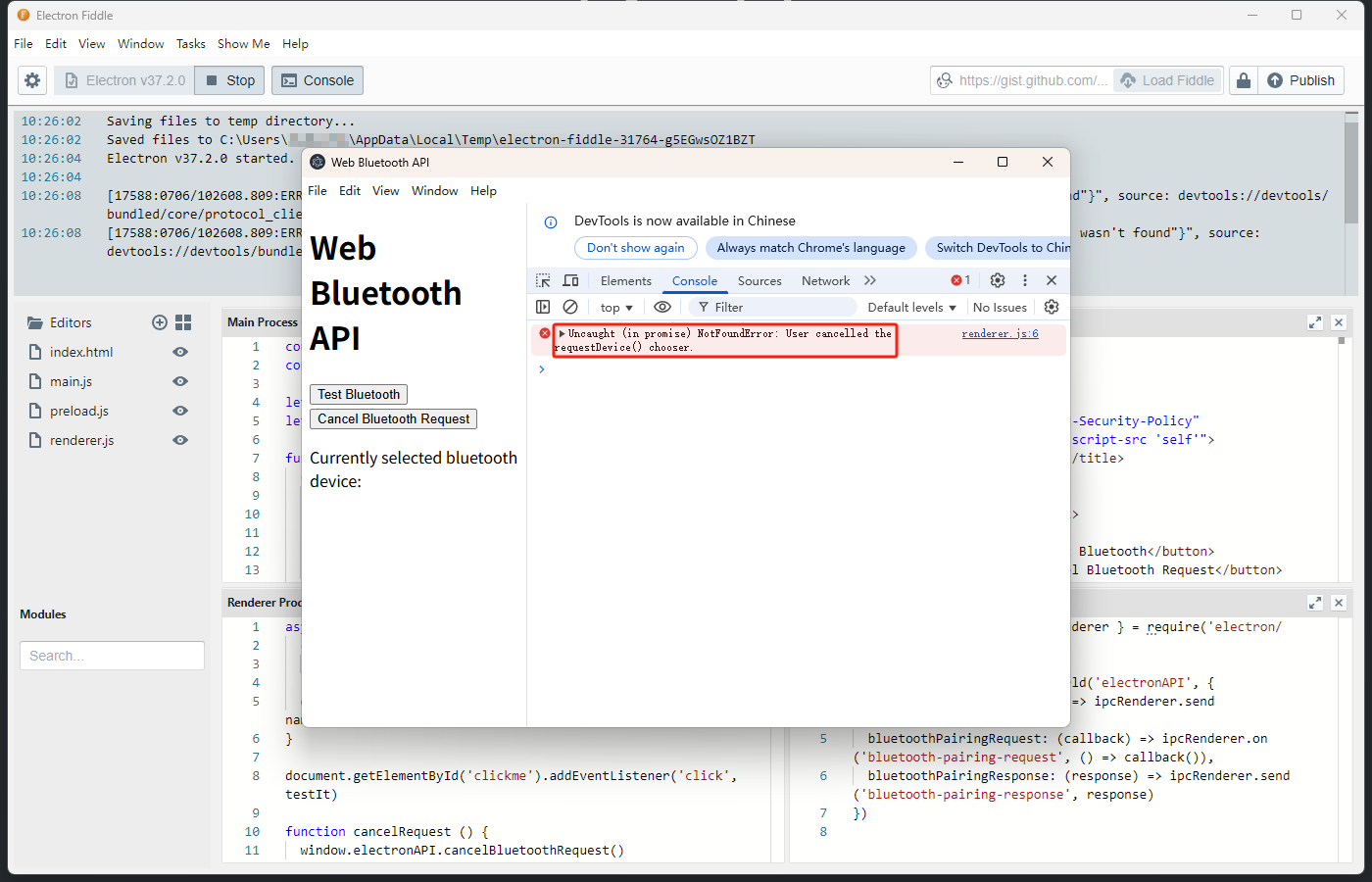Click the No Issues indicator
This screenshot has height=882, width=1372.
coord(1000,307)
